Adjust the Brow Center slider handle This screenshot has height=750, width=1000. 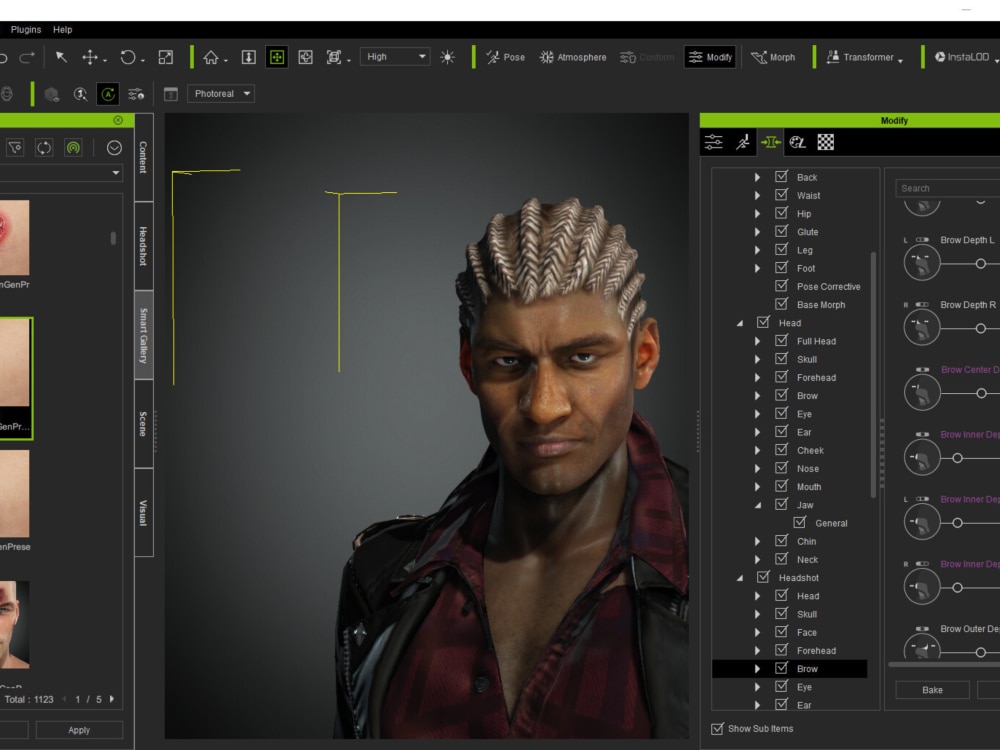pyautogui.click(x=982, y=393)
